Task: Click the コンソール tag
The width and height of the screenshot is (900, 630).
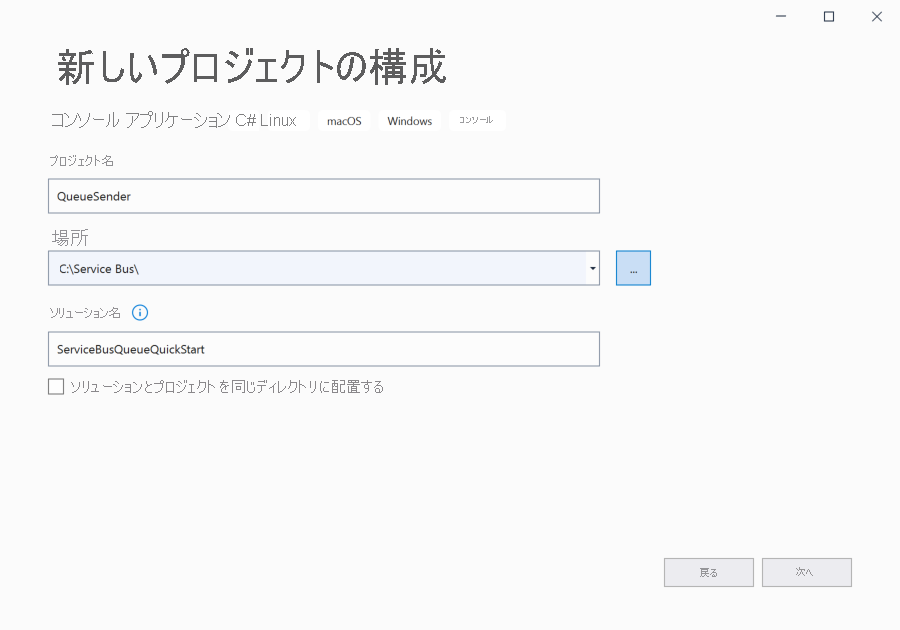Action: pos(476,120)
